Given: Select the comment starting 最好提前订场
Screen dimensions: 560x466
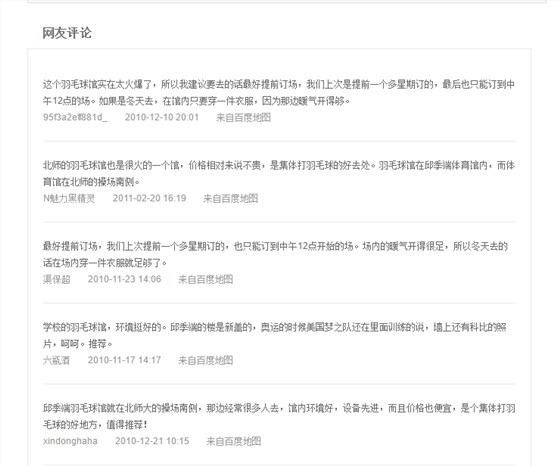Looking at the screenshot, I should point(275,255).
